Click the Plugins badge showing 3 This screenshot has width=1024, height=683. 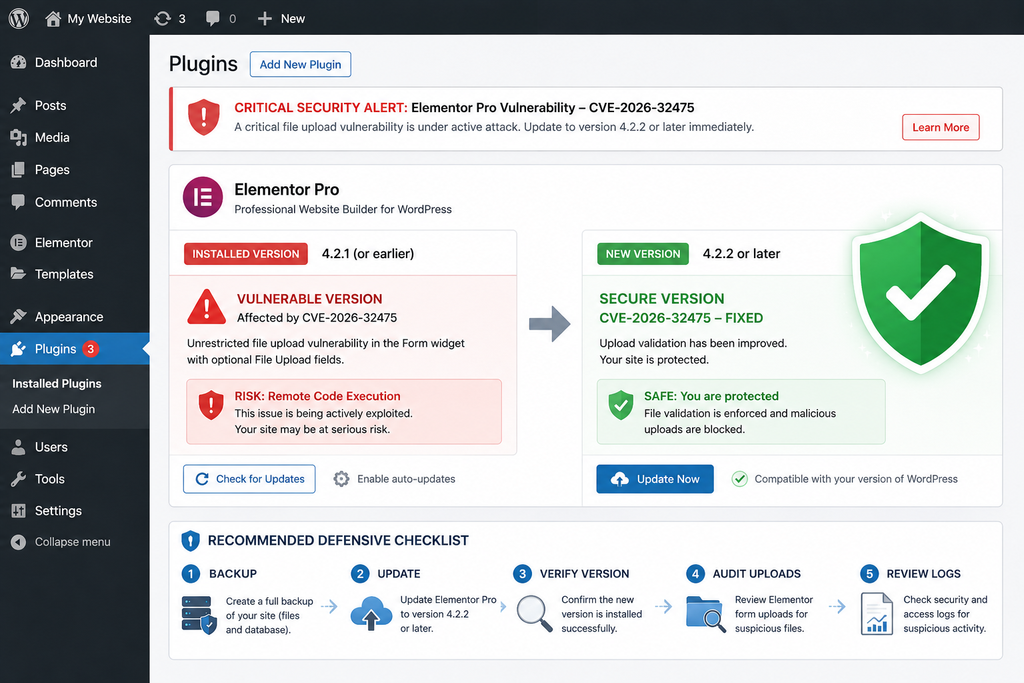(91, 349)
